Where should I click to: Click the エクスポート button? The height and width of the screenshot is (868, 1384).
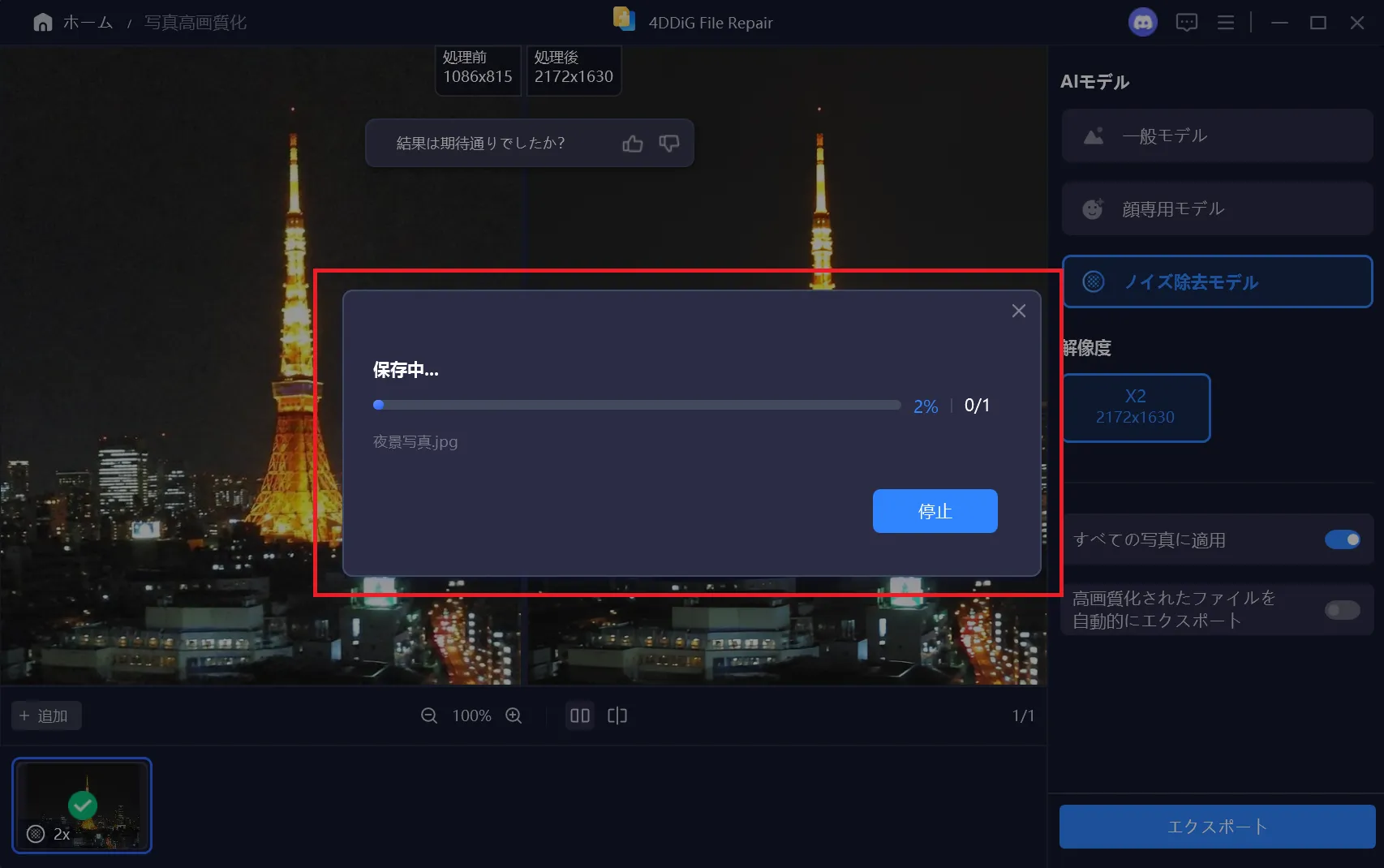tap(1217, 827)
